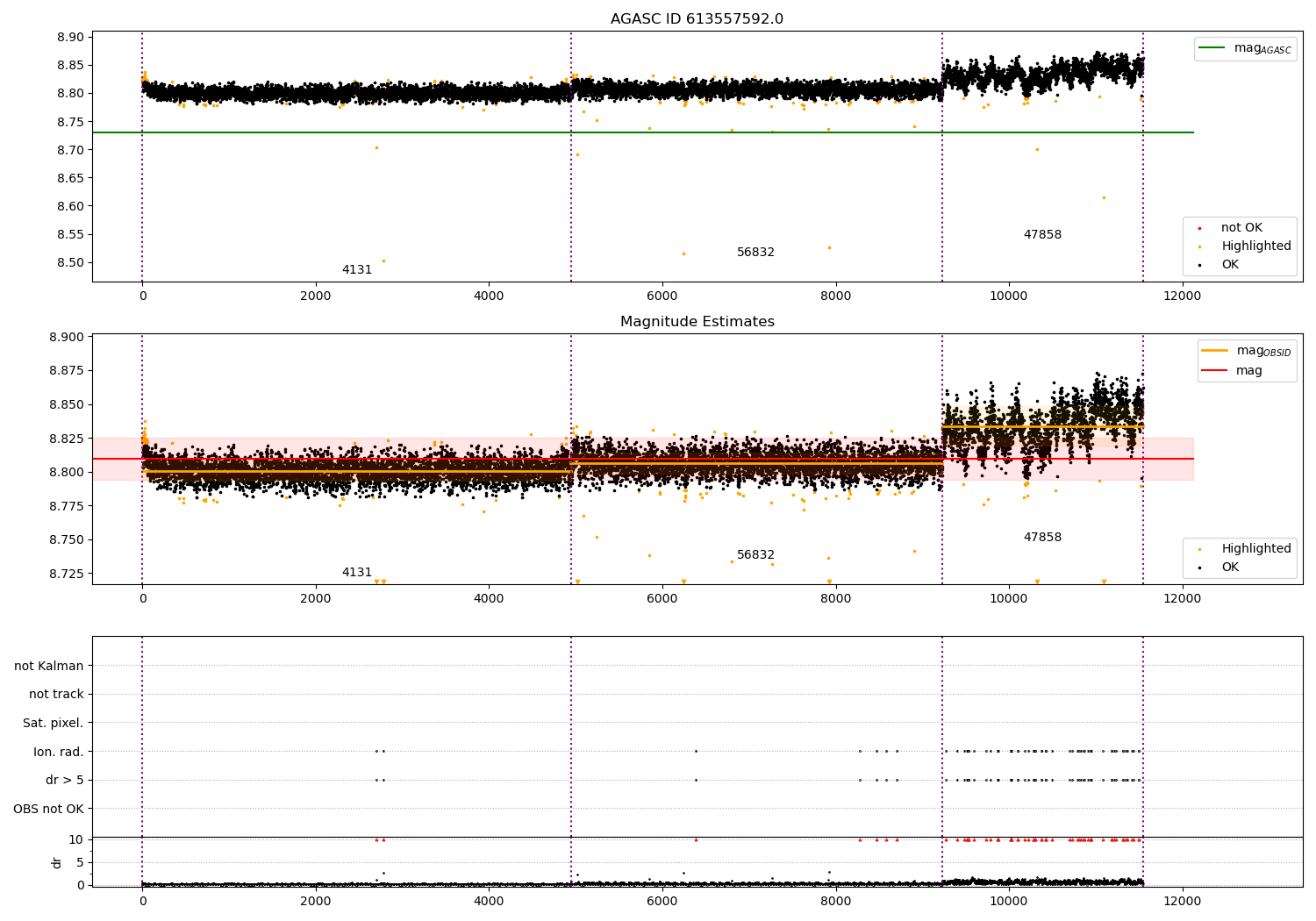Select the 'not OK' legend entry
Image resolution: width=1316 pixels, height=921 pixels.
(1241, 228)
